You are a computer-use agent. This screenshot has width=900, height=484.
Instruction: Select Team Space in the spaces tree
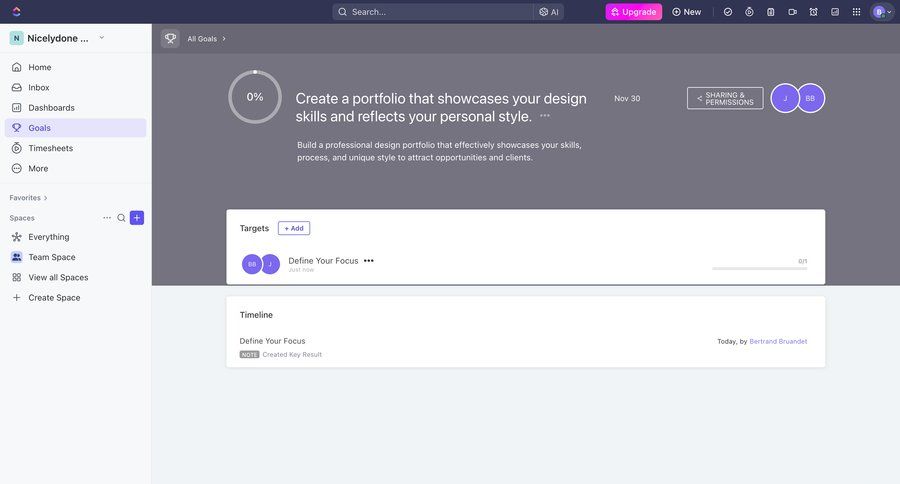coord(52,257)
